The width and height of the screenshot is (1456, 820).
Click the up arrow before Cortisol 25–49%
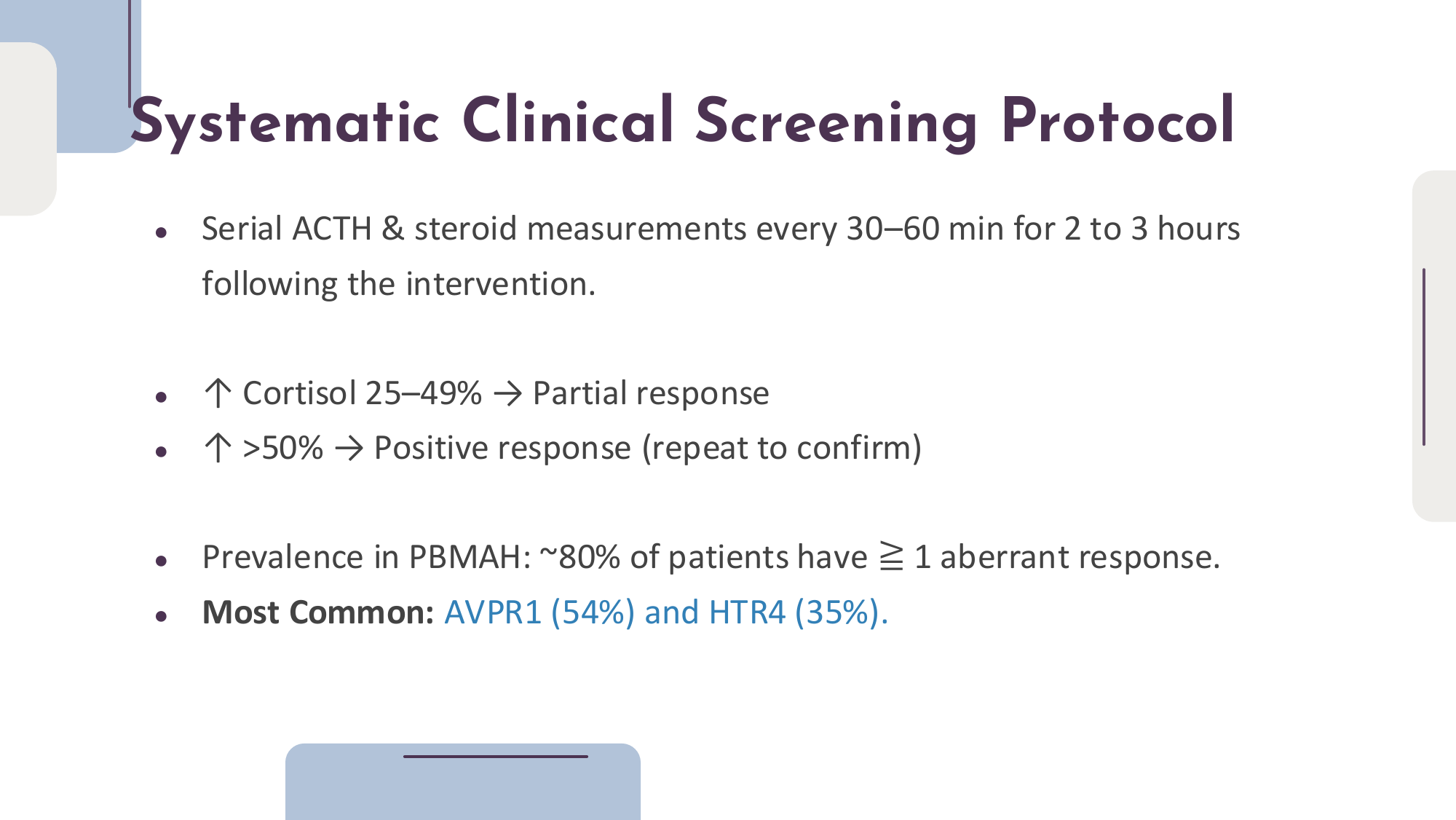(x=218, y=393)
